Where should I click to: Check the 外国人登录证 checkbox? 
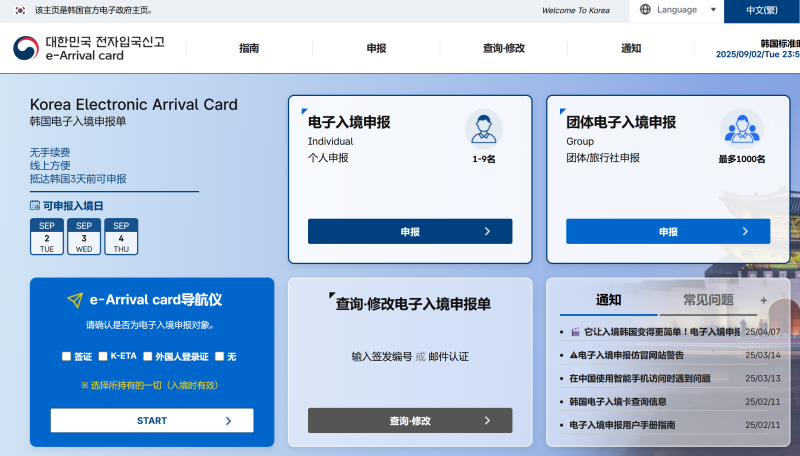click(x=147, y=356)
